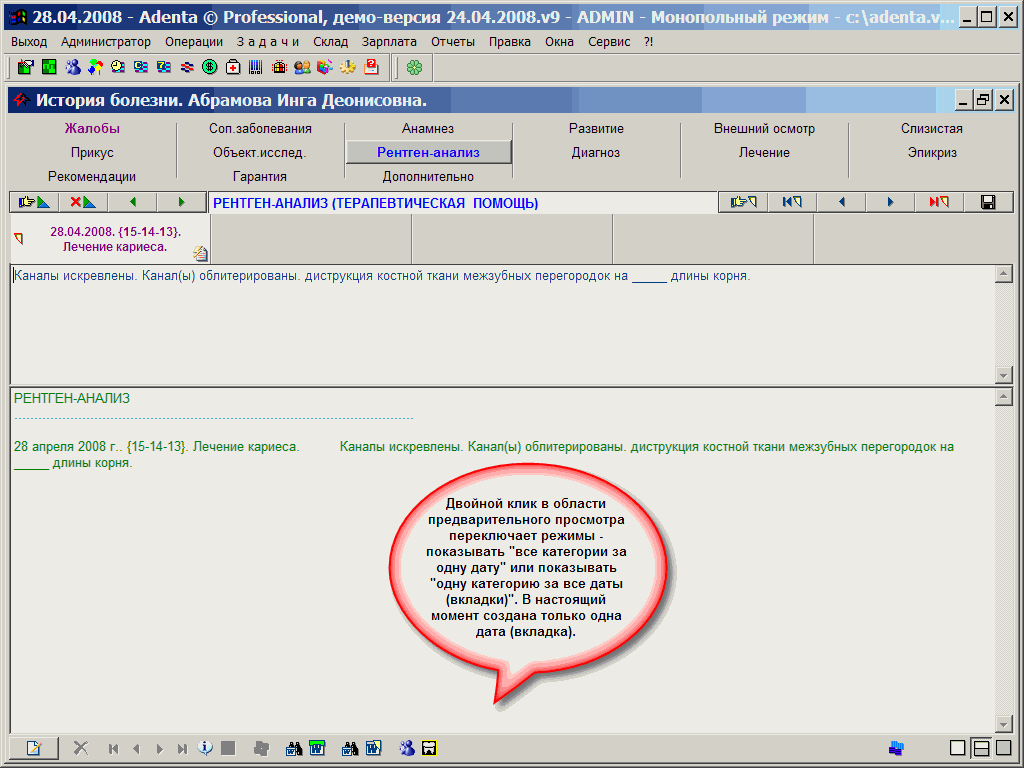Click the green dollar sign toolbar icon

[x=210, y=67]
